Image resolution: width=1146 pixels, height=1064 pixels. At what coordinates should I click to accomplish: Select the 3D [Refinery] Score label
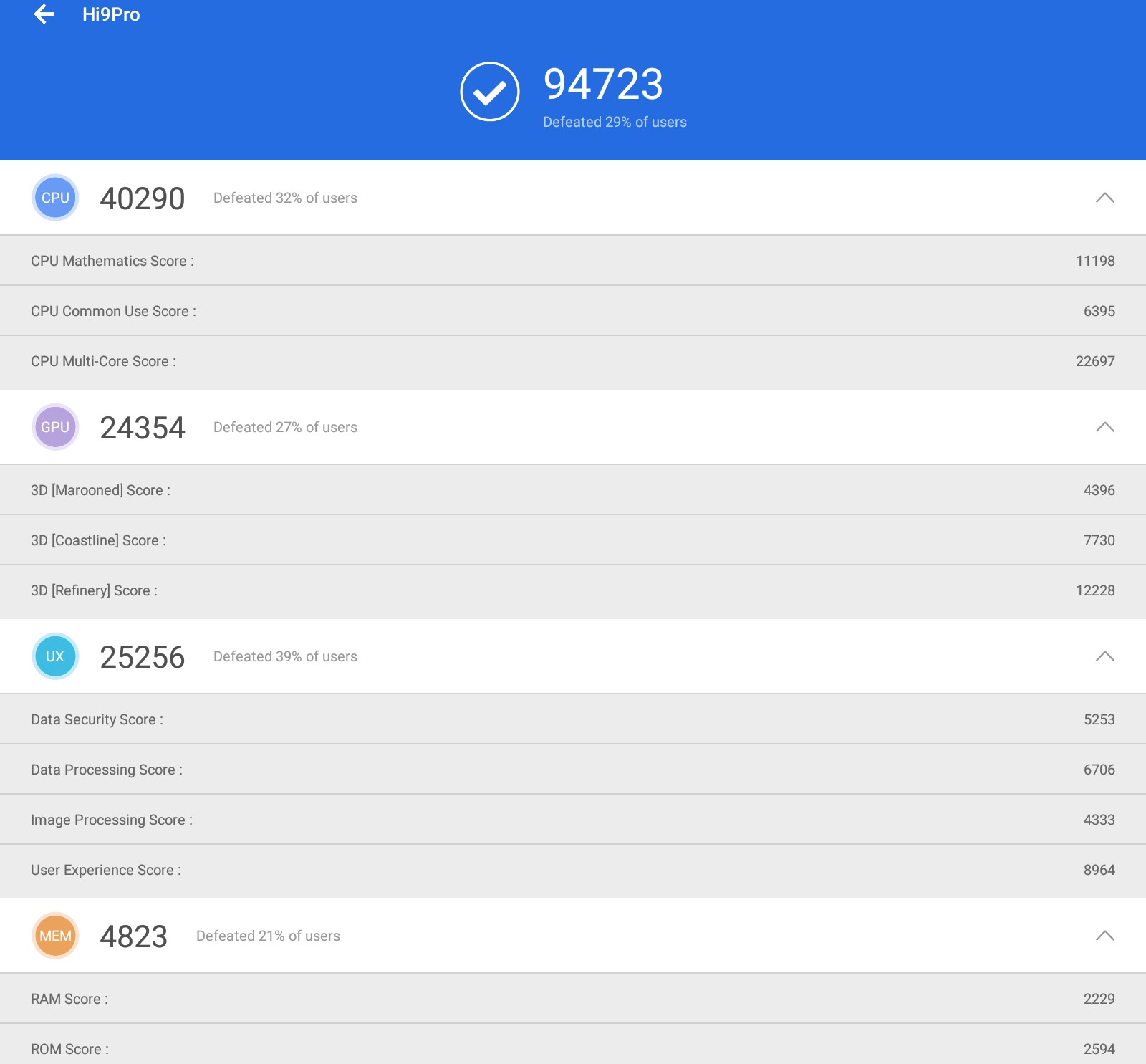94,590
